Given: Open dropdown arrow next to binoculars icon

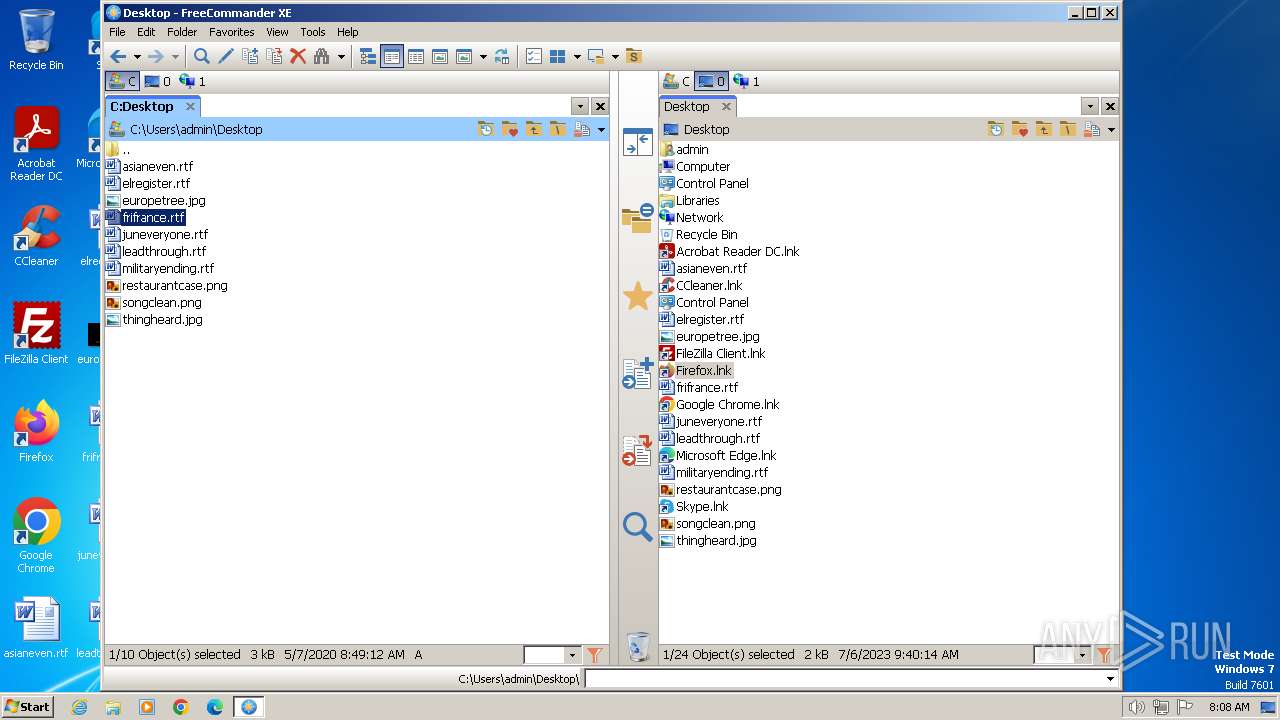Looking at the screenshot, I should [341, 57].
